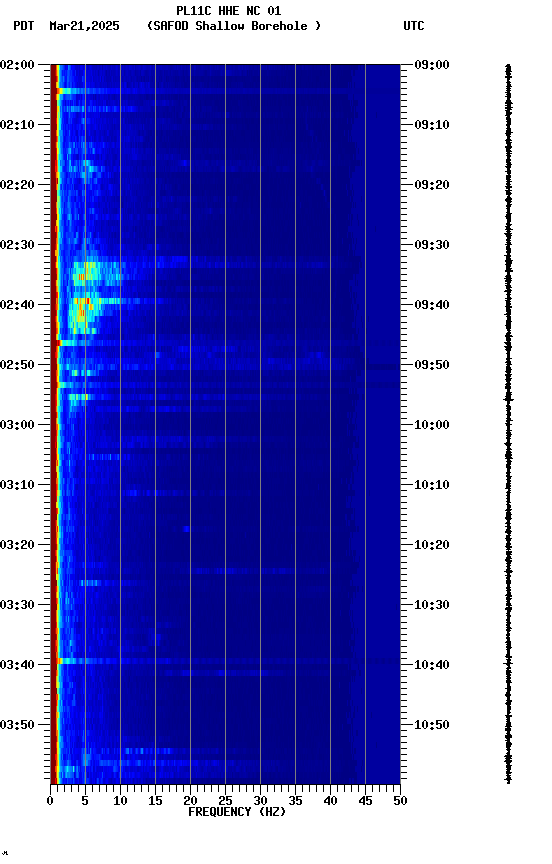552x864 pixels.
Task: Click the PDT time label '02:30'
Action: point(17,245)
